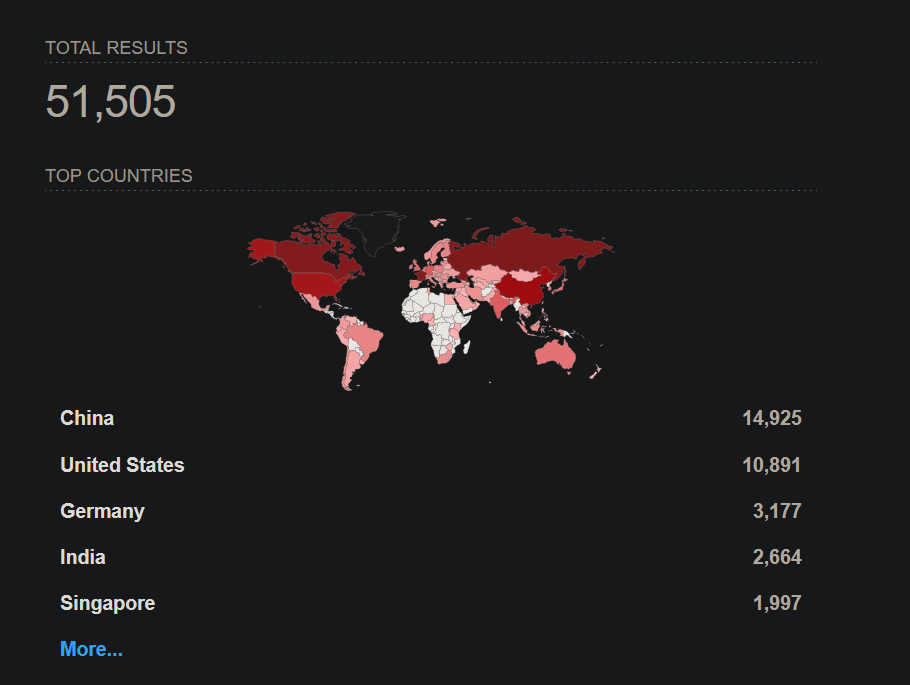
Task: Click the 10,891 United States count
Action: (771, 465)
